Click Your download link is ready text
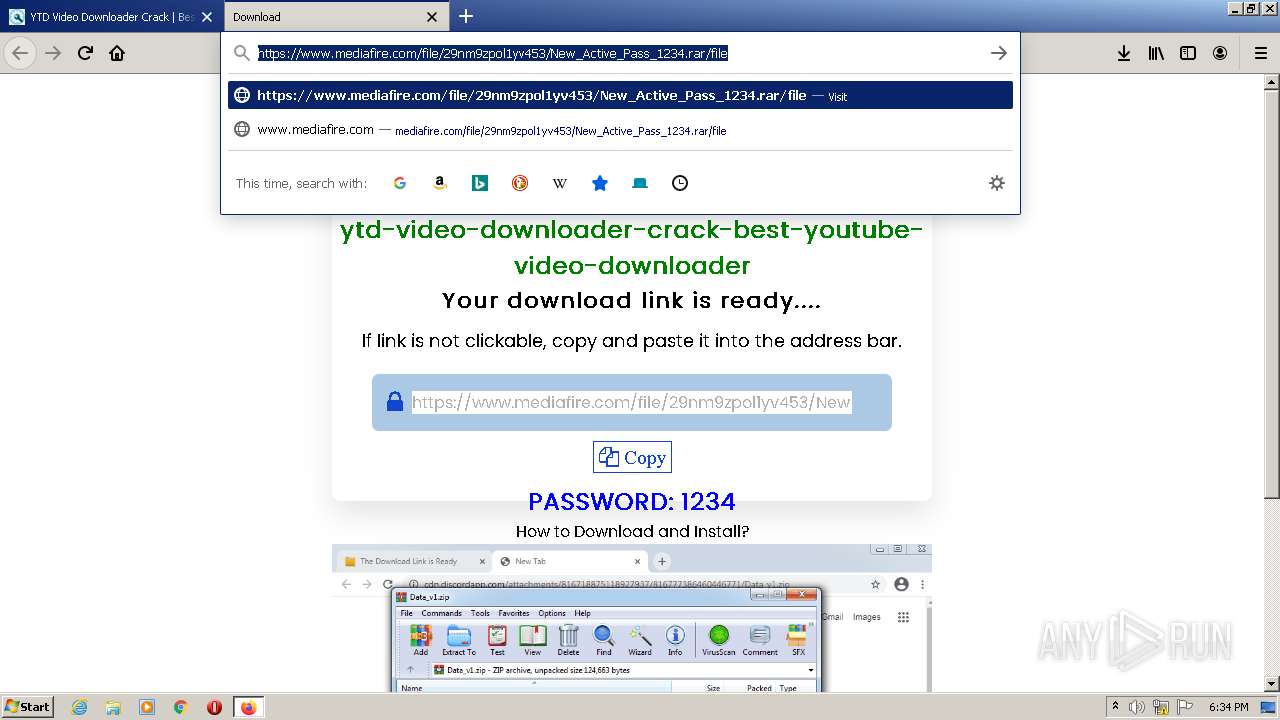 (632, 300)
